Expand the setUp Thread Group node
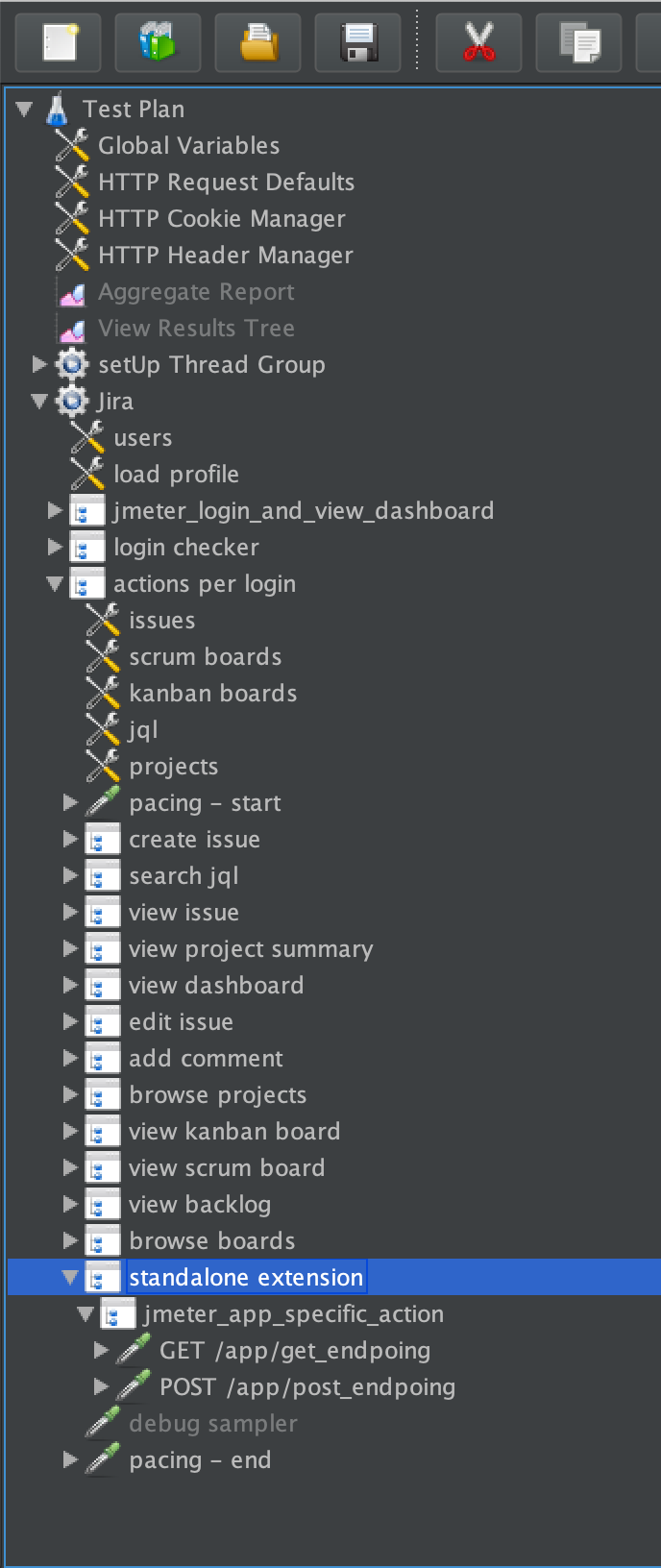 39,364
